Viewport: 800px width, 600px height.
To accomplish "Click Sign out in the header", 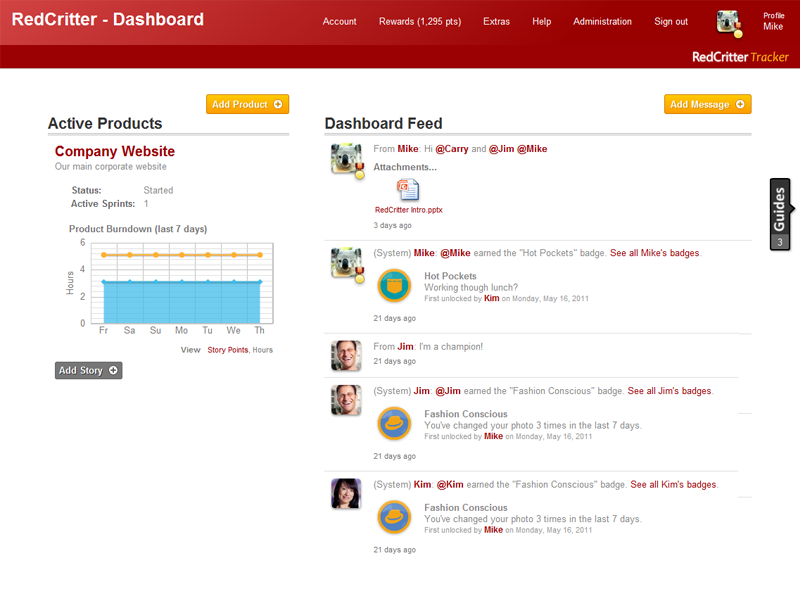I will (671, 21).
